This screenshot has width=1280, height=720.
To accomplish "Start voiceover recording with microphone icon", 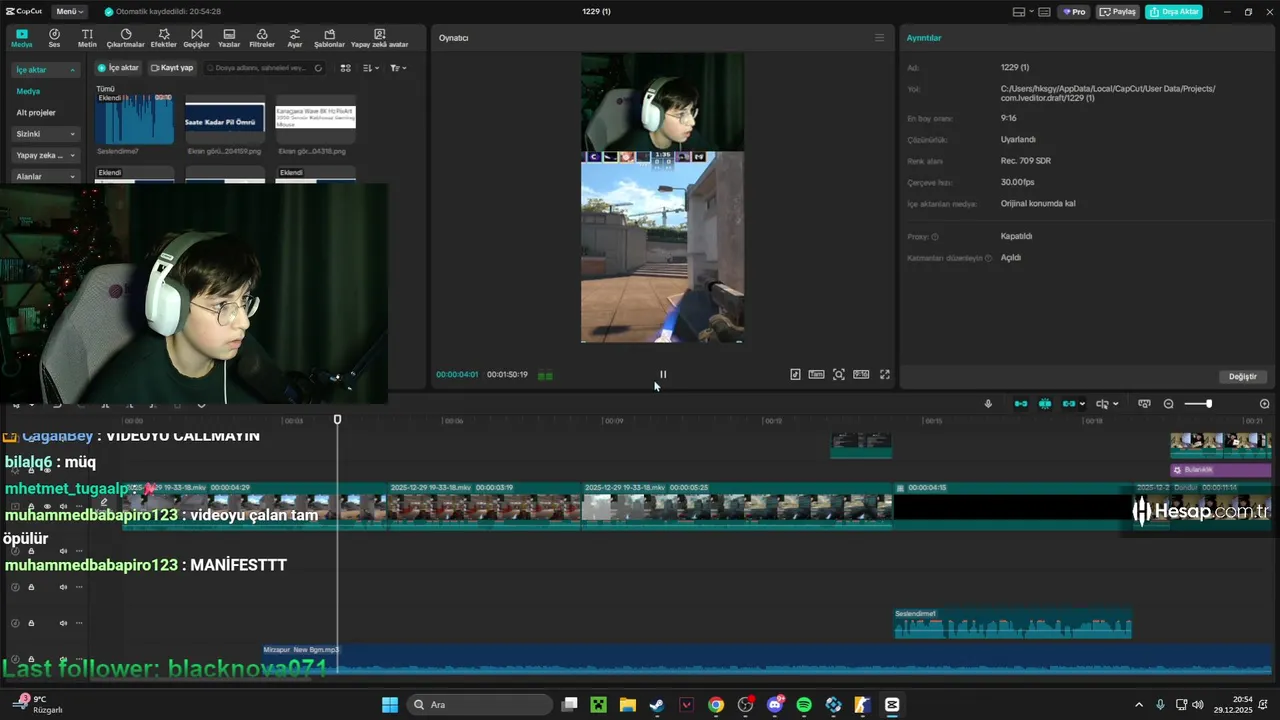I will coord(988,404).
